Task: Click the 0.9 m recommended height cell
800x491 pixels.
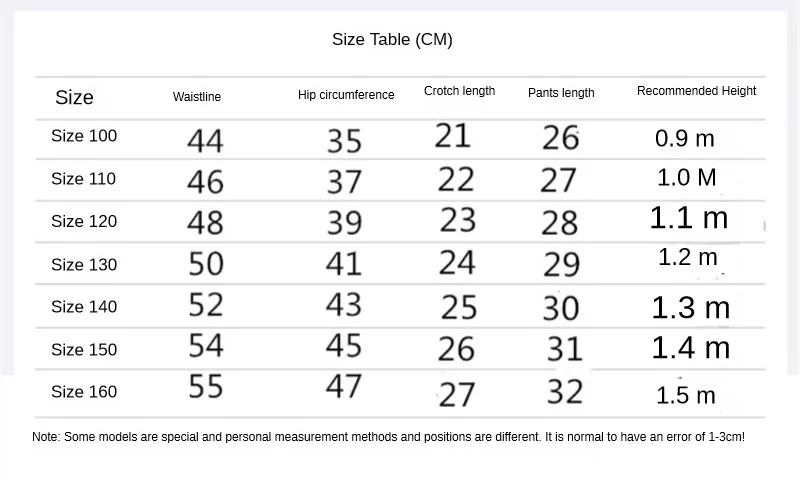Action: click(x=685, y=139)
